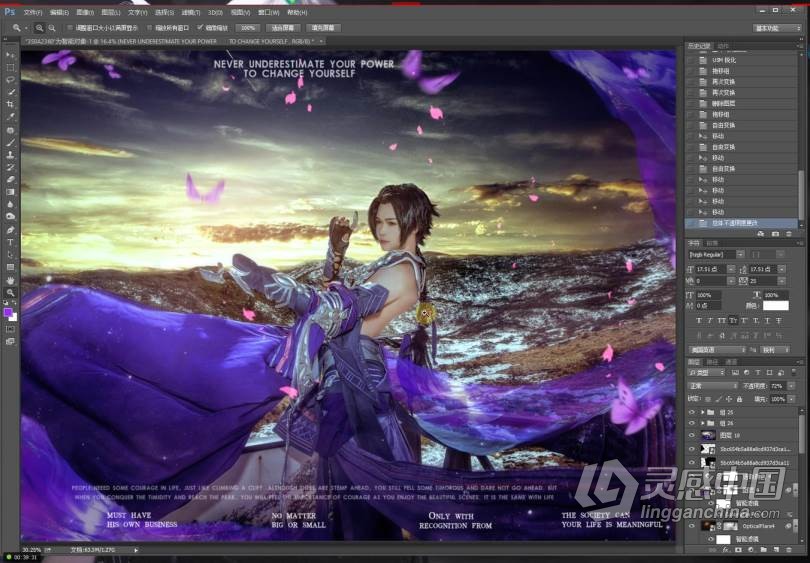Screen dimensions: 810x563
Task: Open the layer blend mode dropdown
Action: coord(713,386)
